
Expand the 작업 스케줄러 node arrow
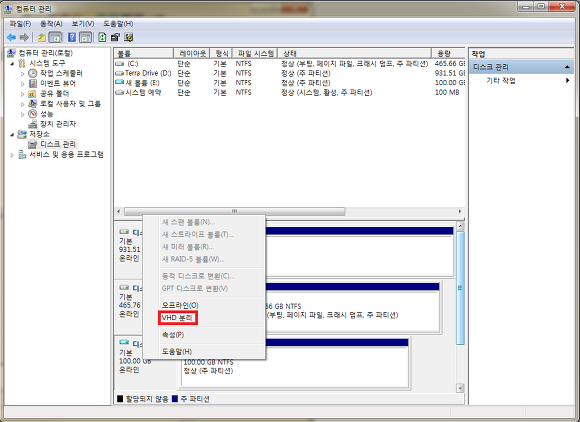click(23, 74)
